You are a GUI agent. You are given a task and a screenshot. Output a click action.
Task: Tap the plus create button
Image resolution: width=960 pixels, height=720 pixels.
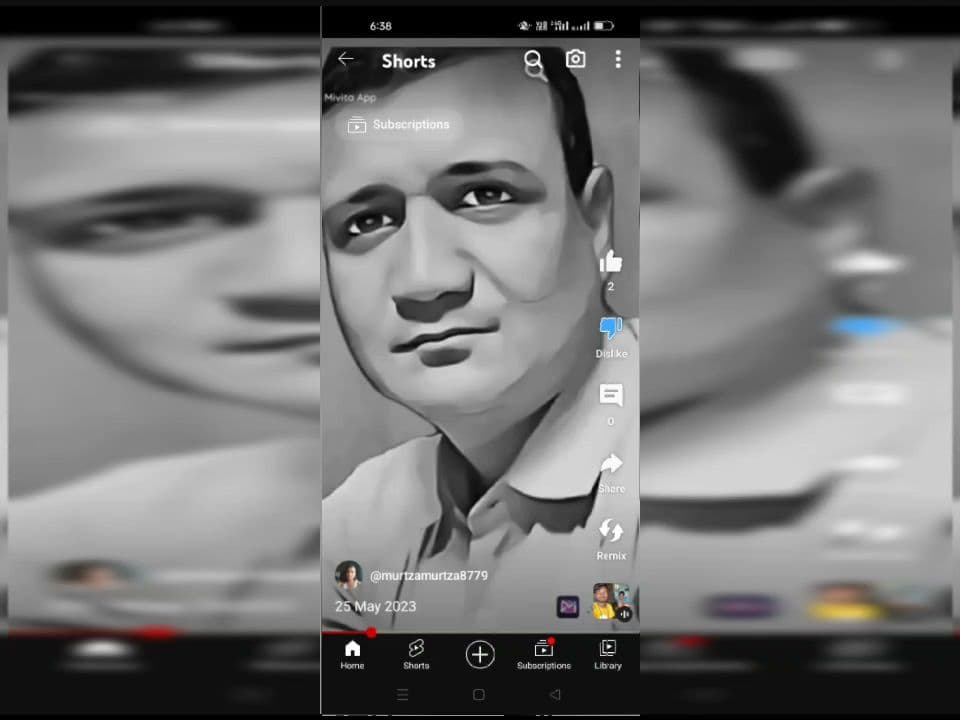coord(480,655)
